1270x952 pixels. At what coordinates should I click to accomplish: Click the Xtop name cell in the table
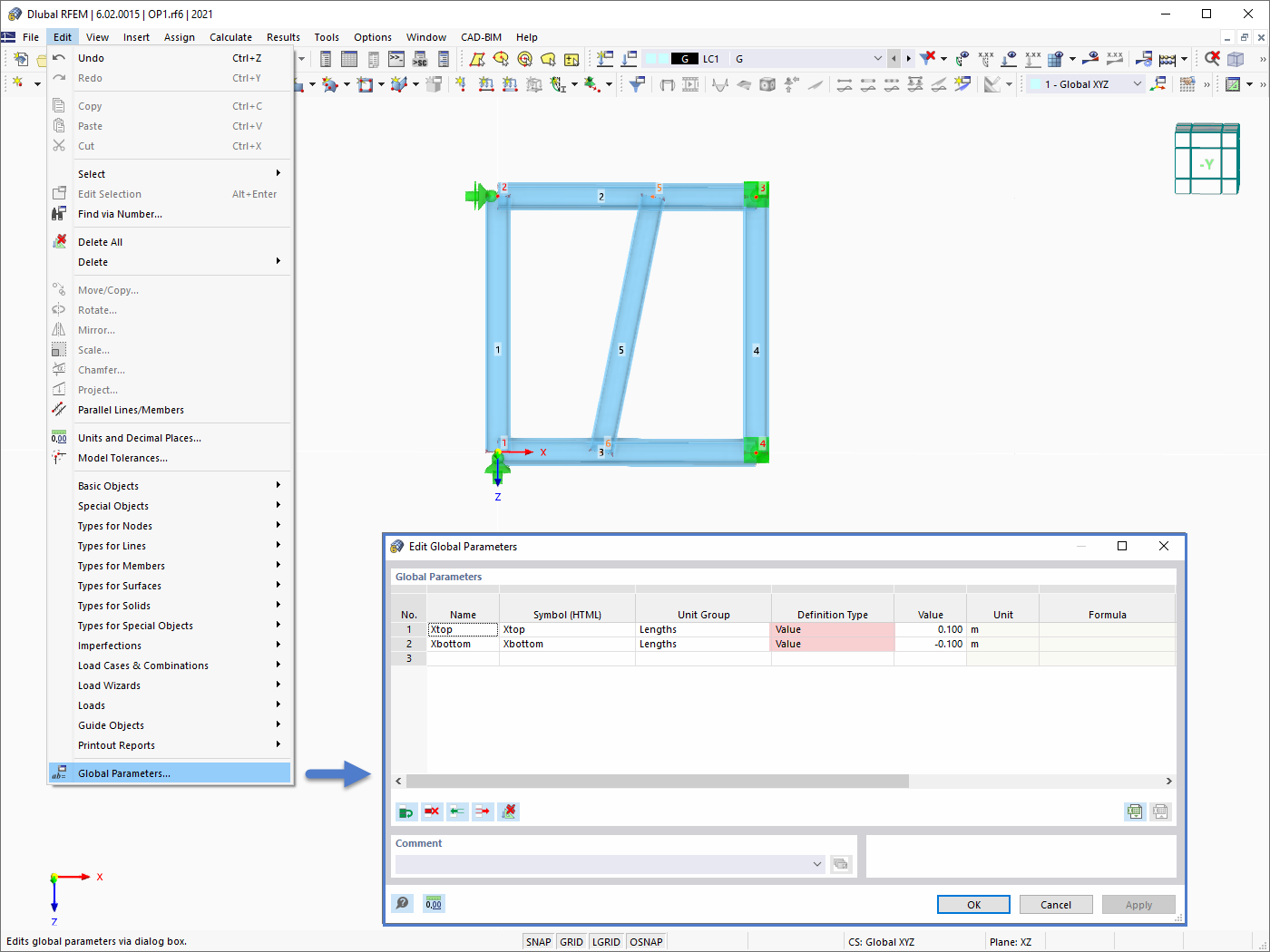[463, 627]
